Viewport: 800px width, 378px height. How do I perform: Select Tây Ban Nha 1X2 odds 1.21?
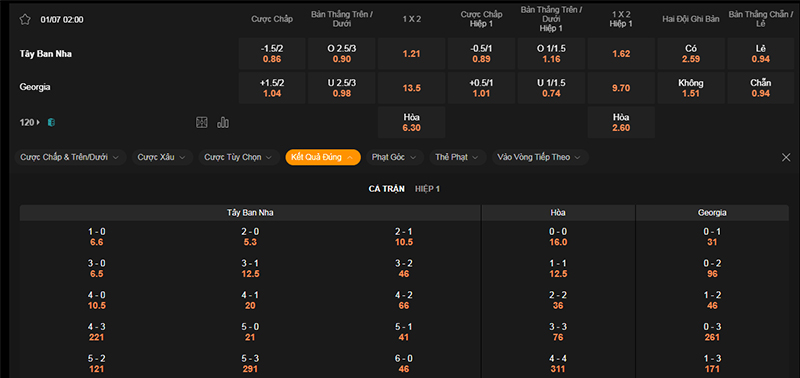(411, 54)
